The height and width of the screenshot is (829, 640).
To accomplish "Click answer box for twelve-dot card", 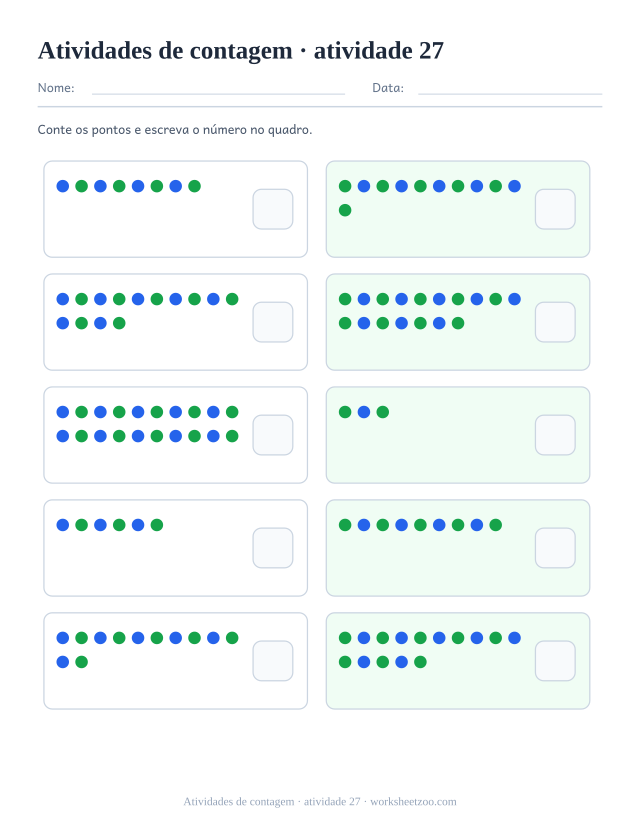I will point(273,661).
